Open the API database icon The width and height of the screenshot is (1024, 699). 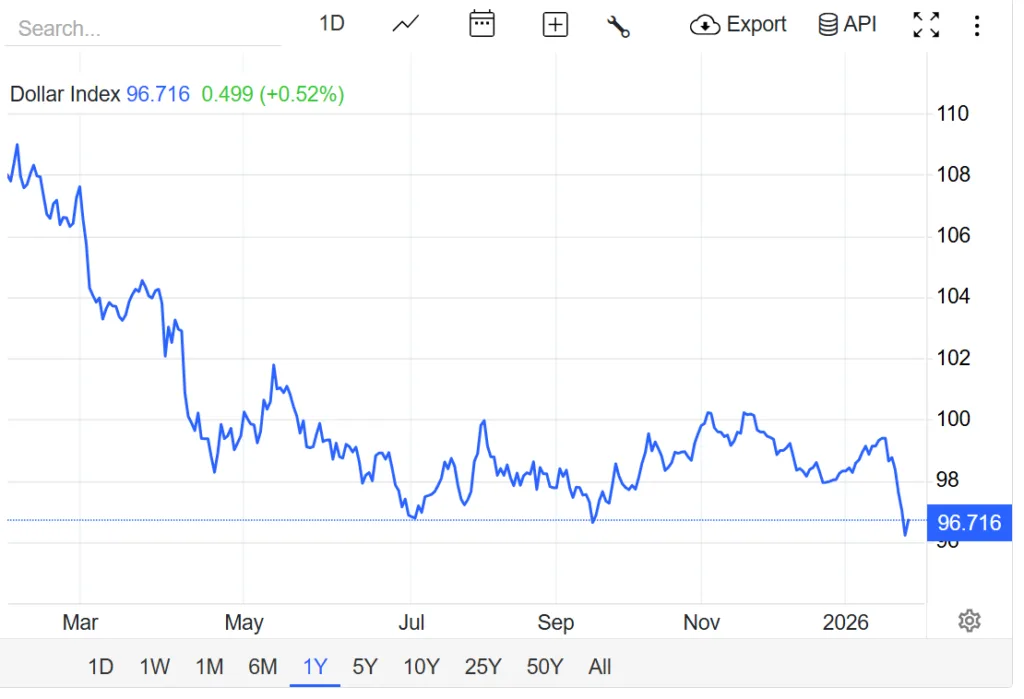(x=827, y=24)
